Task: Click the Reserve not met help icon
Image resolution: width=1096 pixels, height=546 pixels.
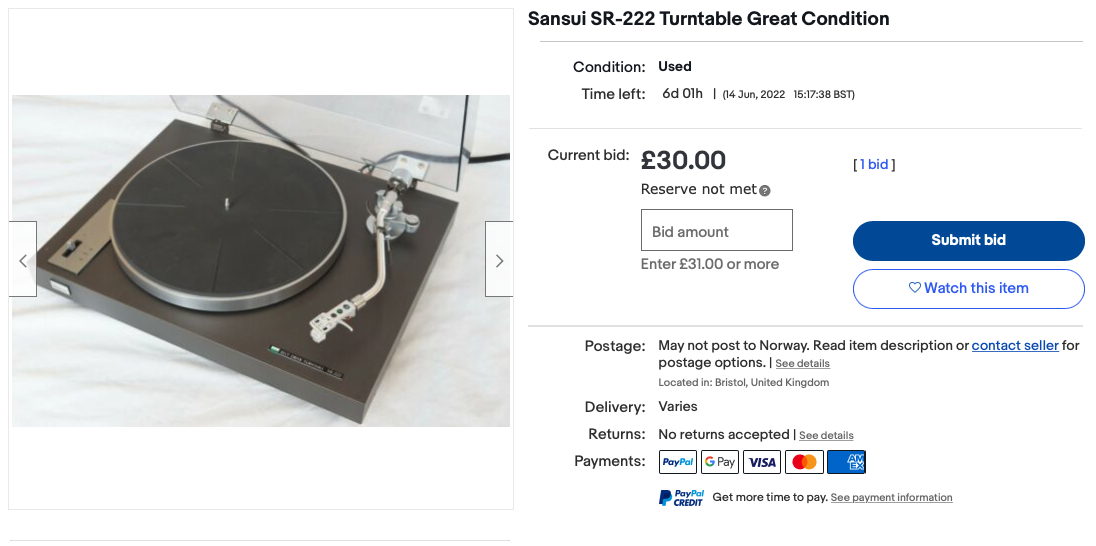Action: tap(765, 190)
